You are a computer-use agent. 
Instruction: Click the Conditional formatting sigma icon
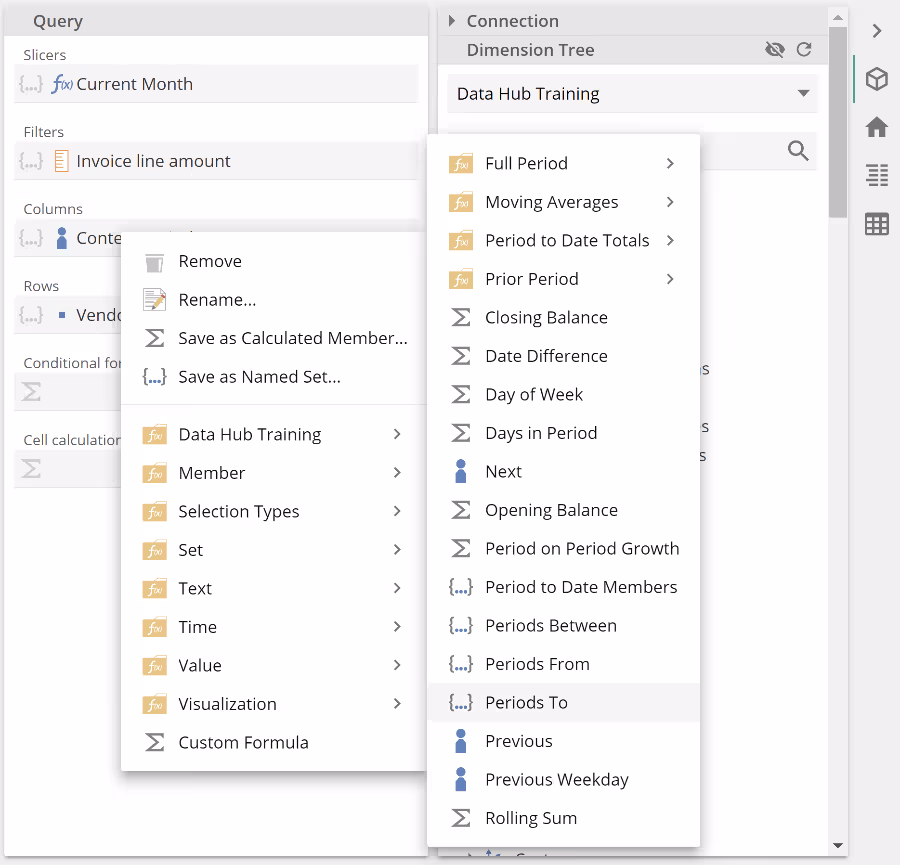tap(31, 392)
